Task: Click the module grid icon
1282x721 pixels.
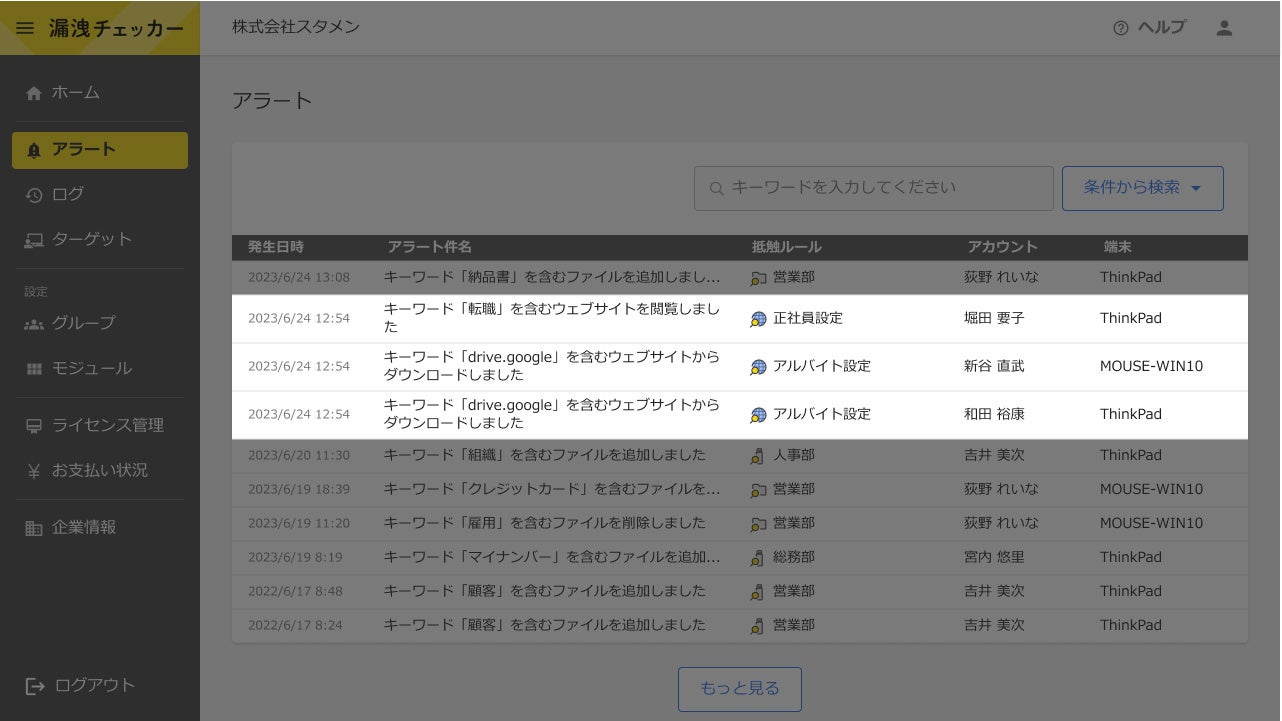Action: (34, 369)
